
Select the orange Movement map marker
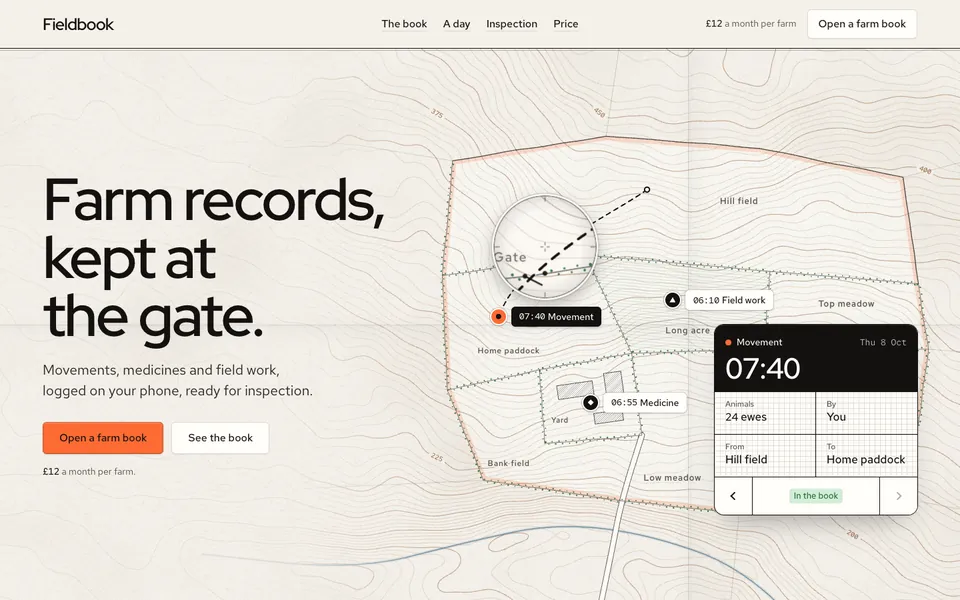tap(498, 317)
